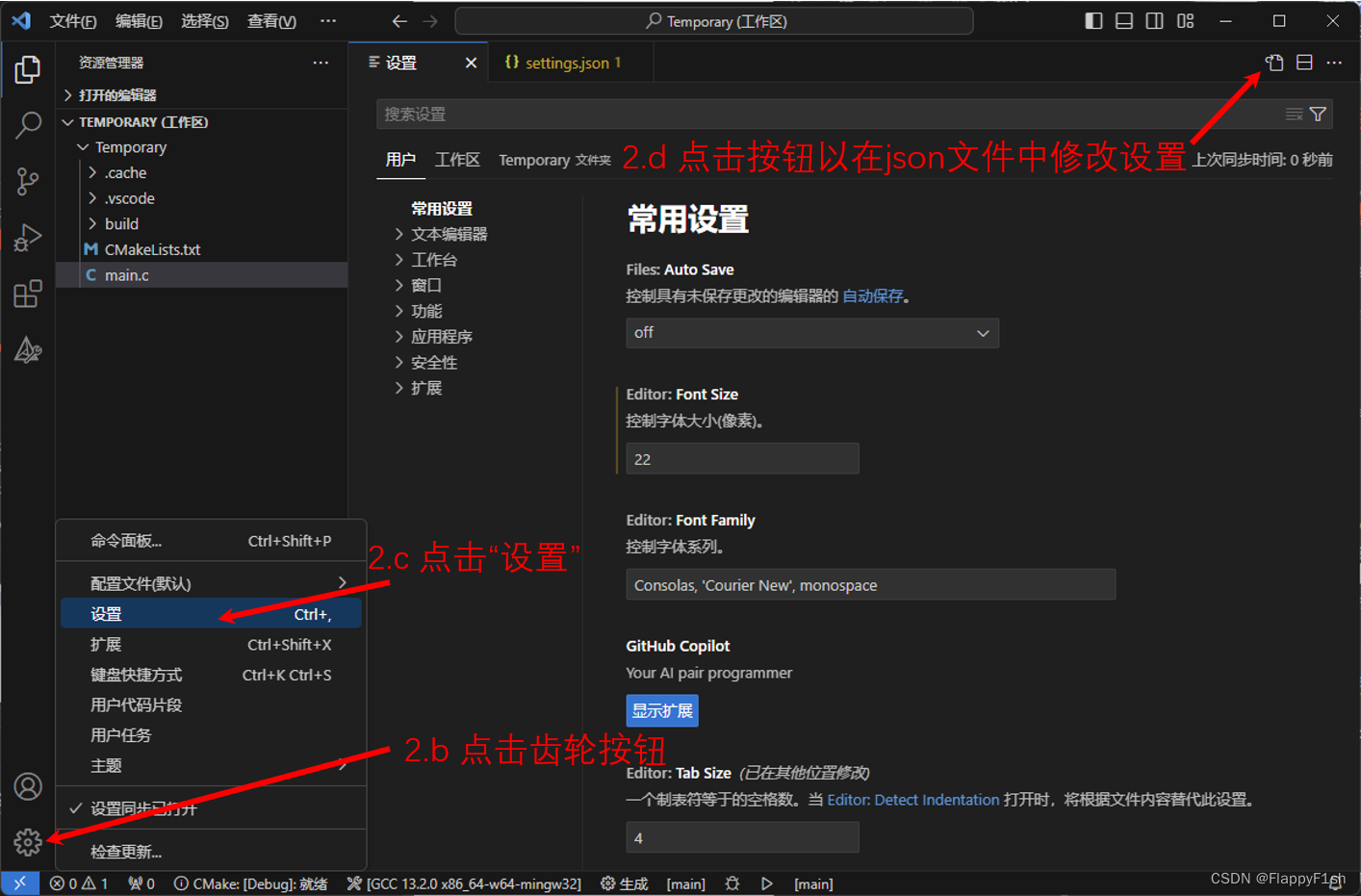Click the filter settings funnel icon
Viewport: 1361px width, 896px height.
coord(1319,115)
